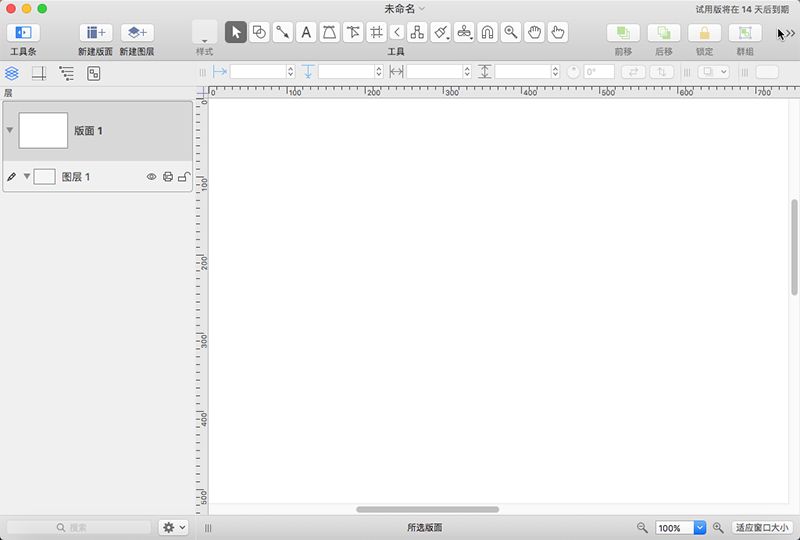This screenshot has width=800, height=540.
Task: Collapse the tool palette chevron
Action: click(x=397, y=32)
